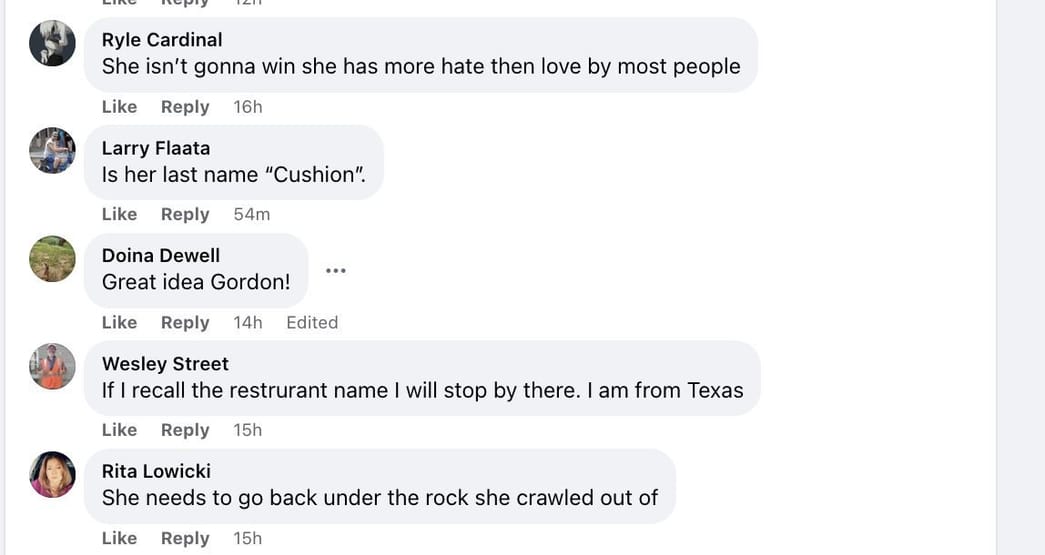Like Doina Dewell's comment
This screenshot has width=1045, height=555.
[x=119, y=323]
